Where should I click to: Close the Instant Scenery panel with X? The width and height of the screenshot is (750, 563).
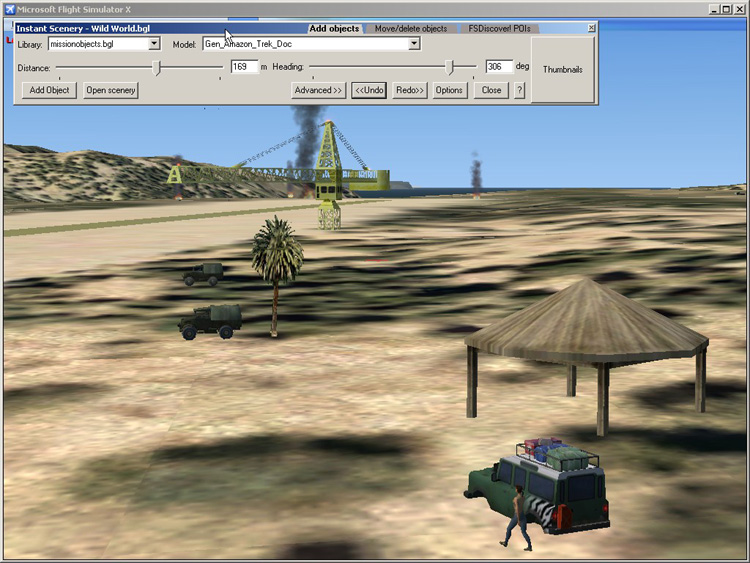[591, 28]
